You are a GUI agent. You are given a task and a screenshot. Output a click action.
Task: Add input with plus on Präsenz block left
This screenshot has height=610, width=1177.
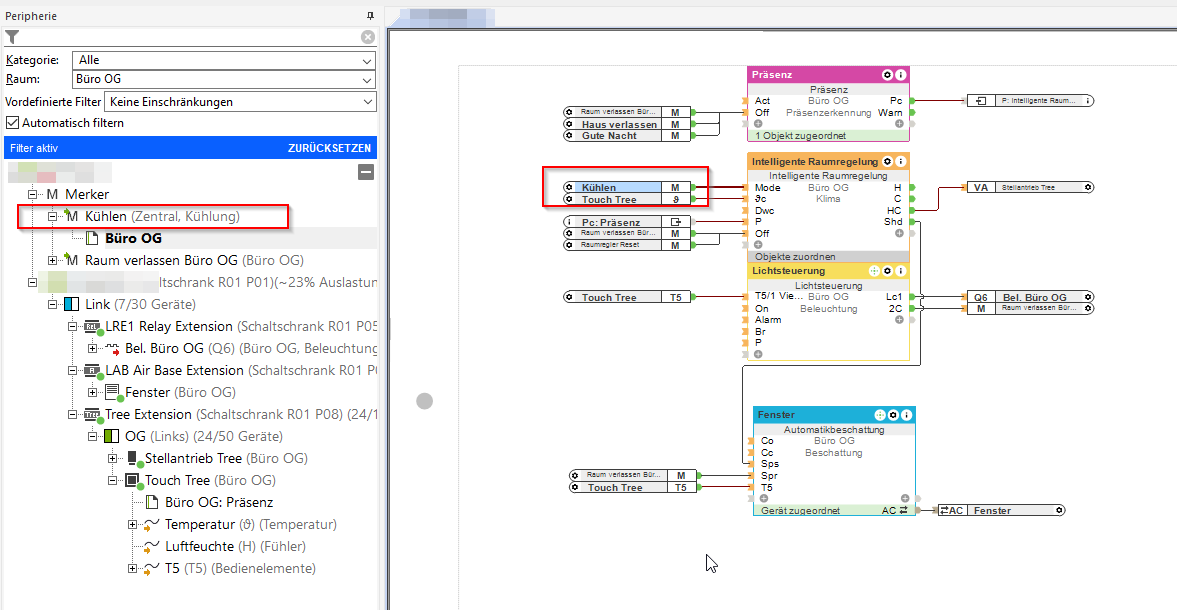point(758,124)
